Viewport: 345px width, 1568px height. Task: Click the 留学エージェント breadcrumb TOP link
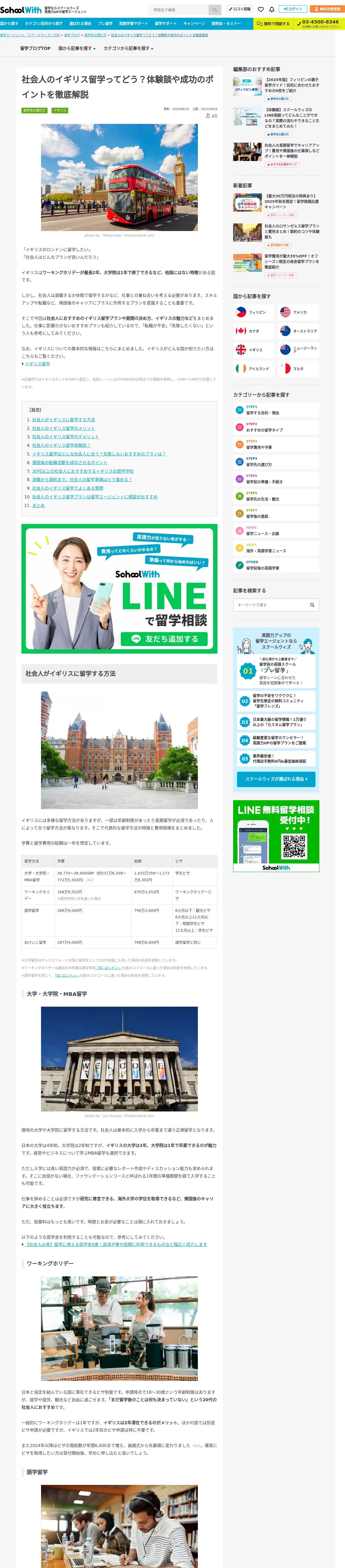click(30, 35)
